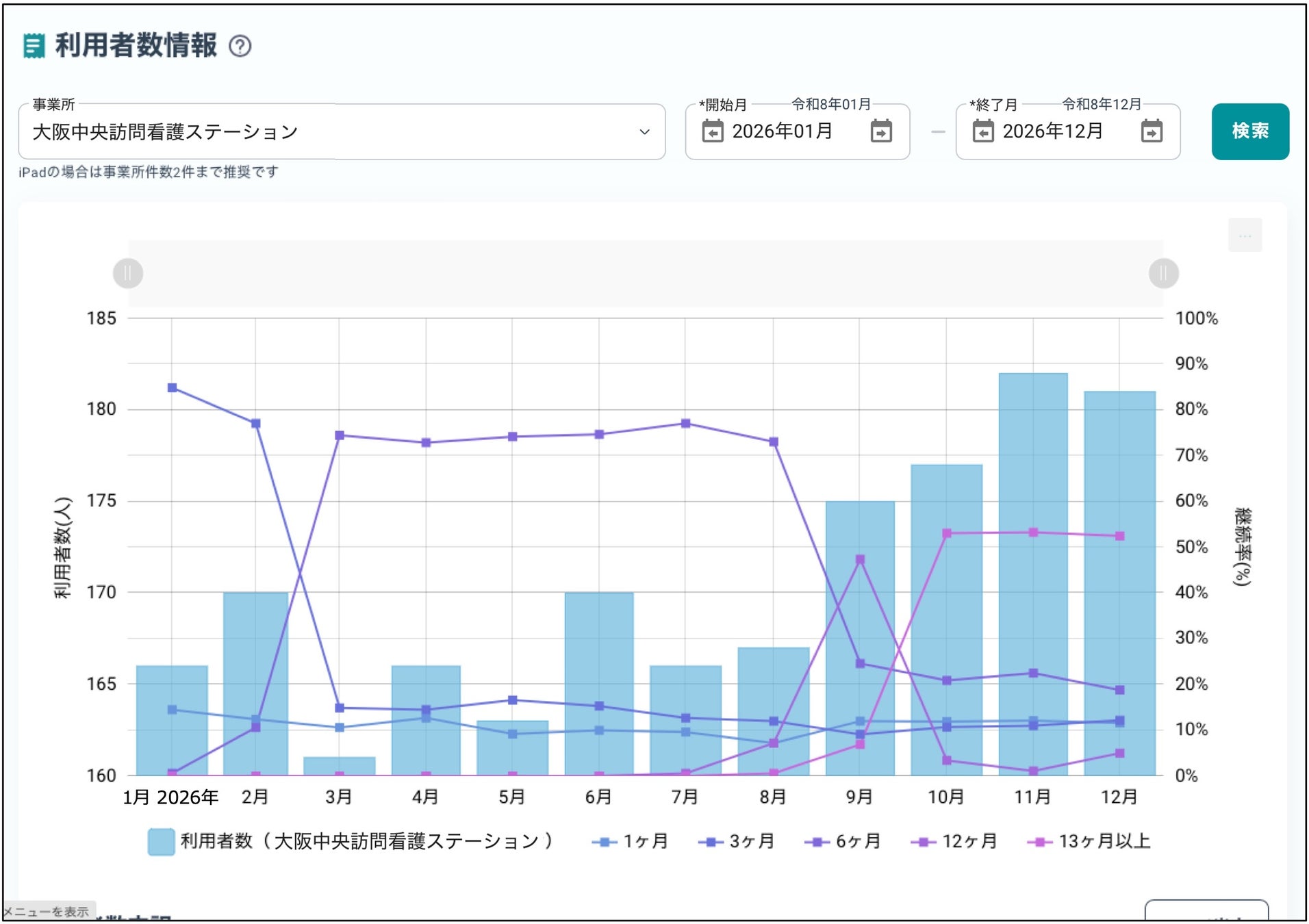The width and height of the screenshot is (1309, 924).
Task: Click the help question mark icon
Action: [240, 47]
